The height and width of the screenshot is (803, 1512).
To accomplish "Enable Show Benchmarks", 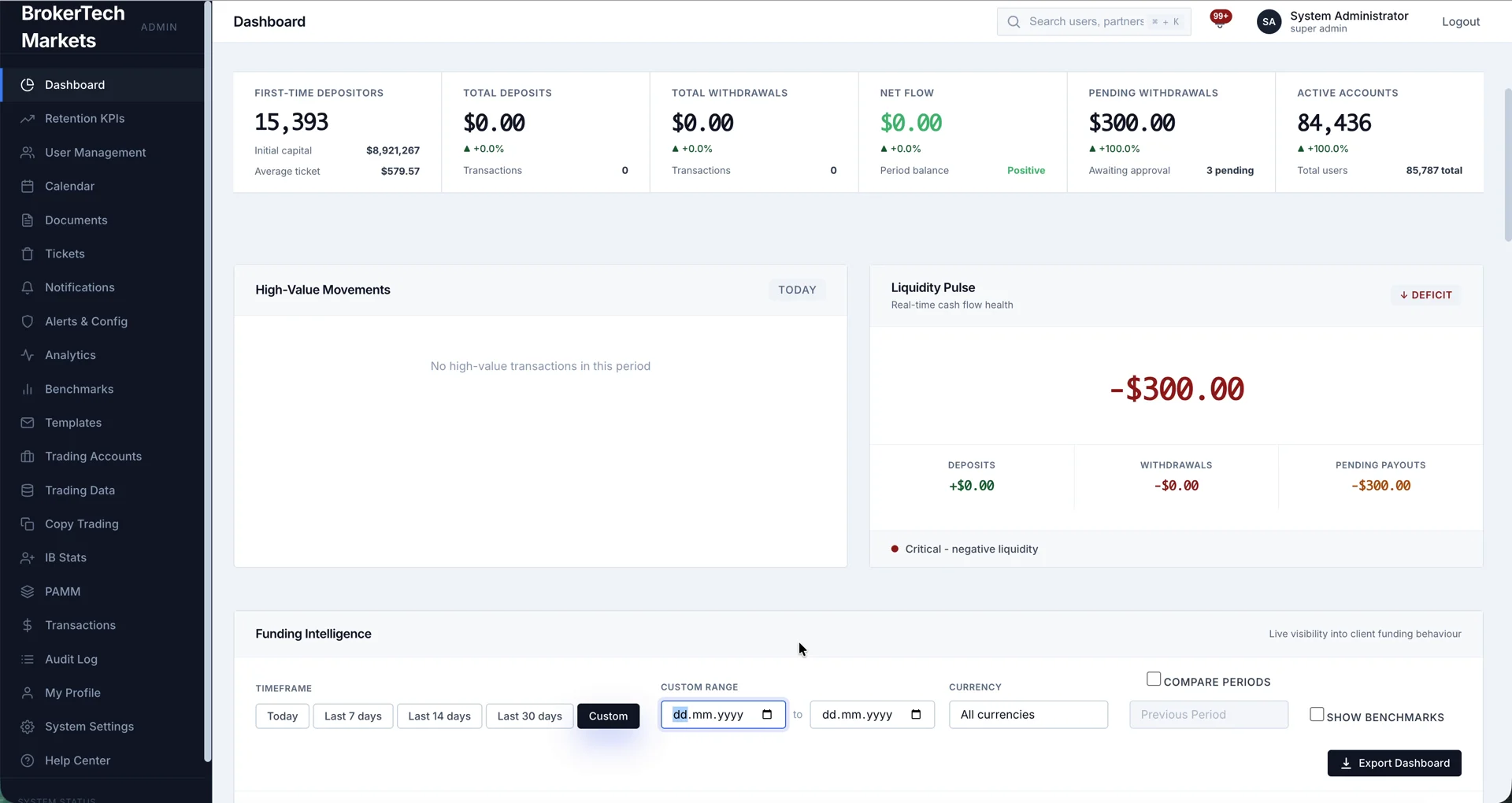I will point(1316,714).
